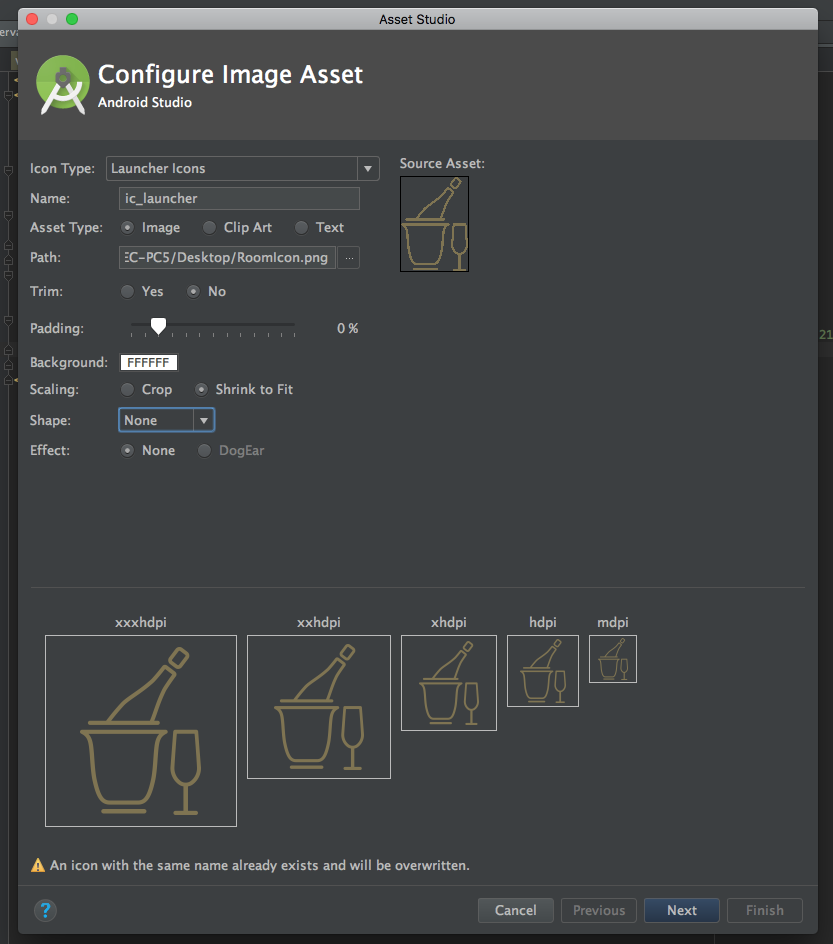
Task: Choose the Text asset type option
Action: pyautogui.click(x=301, y=228)
